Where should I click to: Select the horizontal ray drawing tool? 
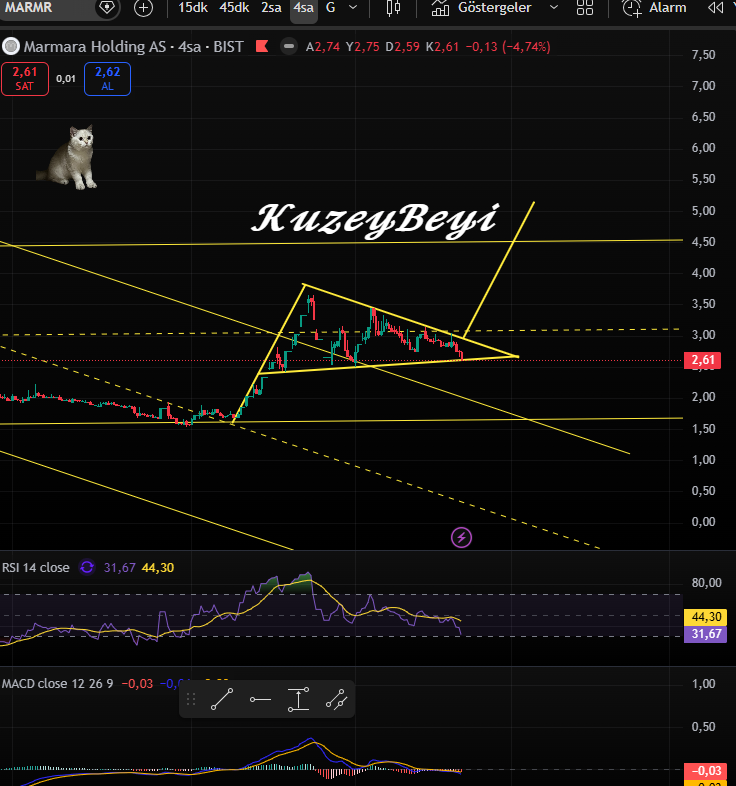[x=260, y=699]
